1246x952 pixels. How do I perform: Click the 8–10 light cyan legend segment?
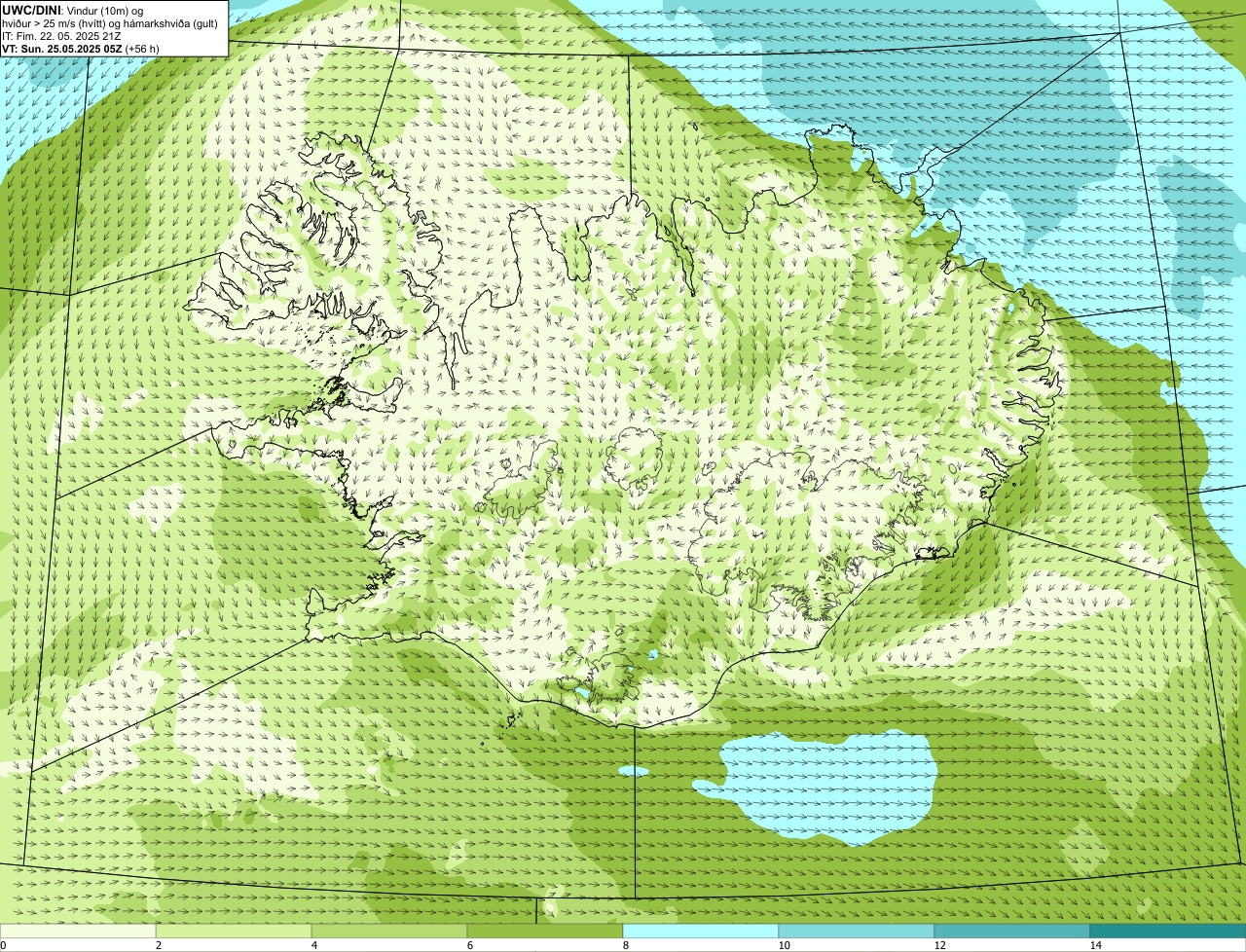point(701,932)
